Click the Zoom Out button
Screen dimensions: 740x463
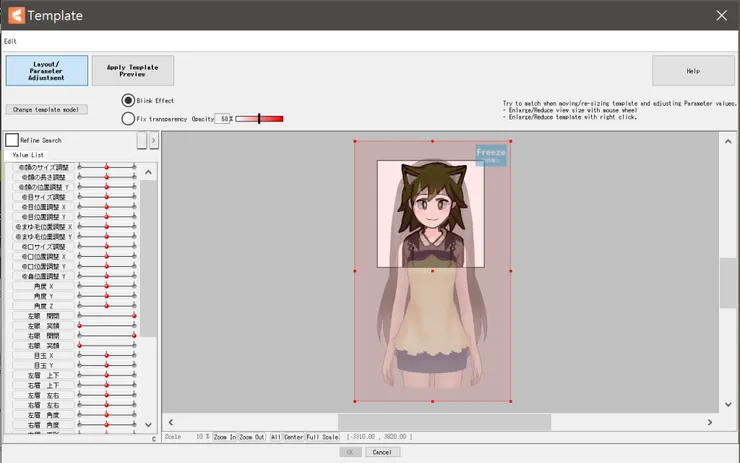point(252,437)
